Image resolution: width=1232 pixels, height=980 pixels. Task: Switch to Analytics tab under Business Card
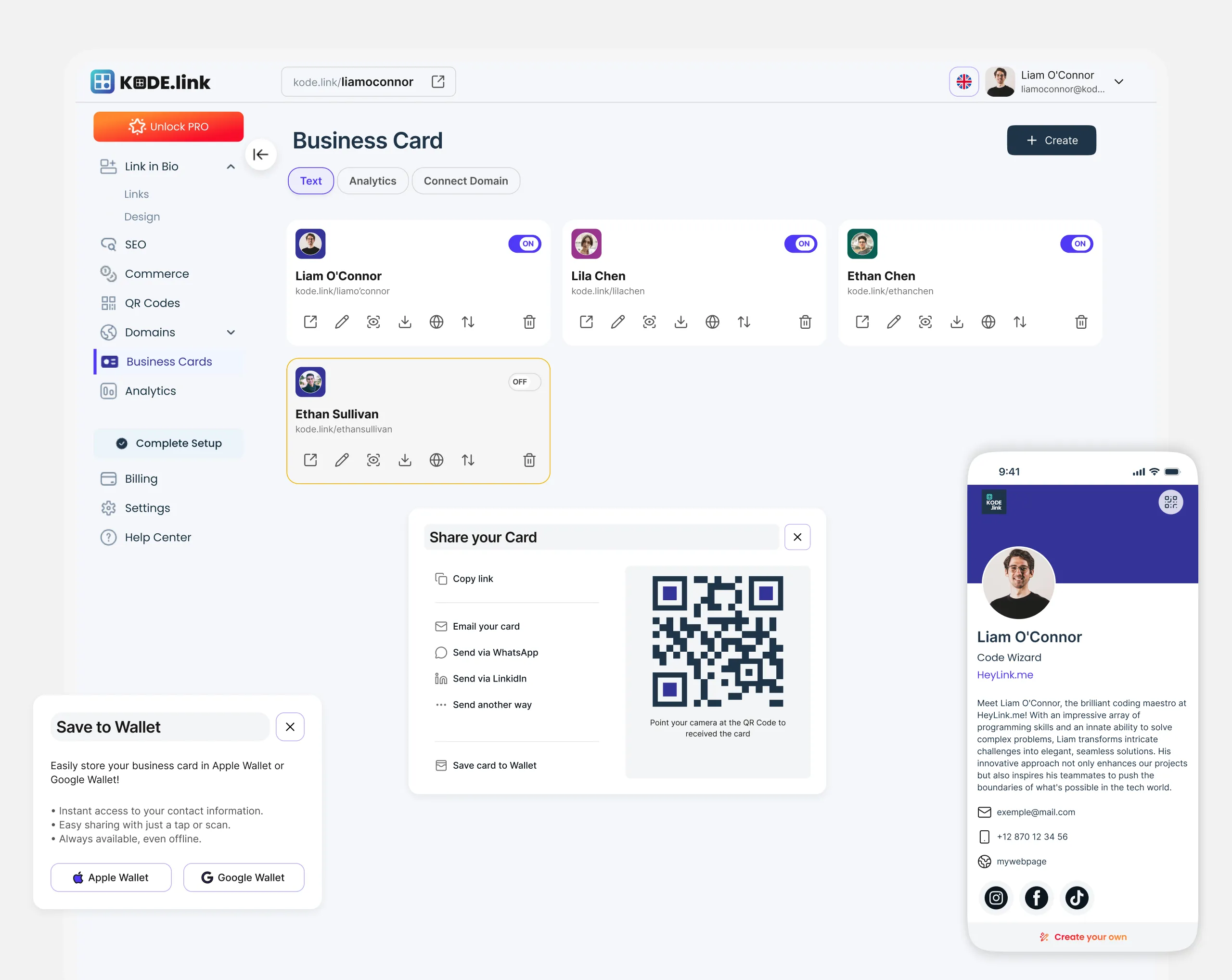pyautogui.click(x=372, y=181)
